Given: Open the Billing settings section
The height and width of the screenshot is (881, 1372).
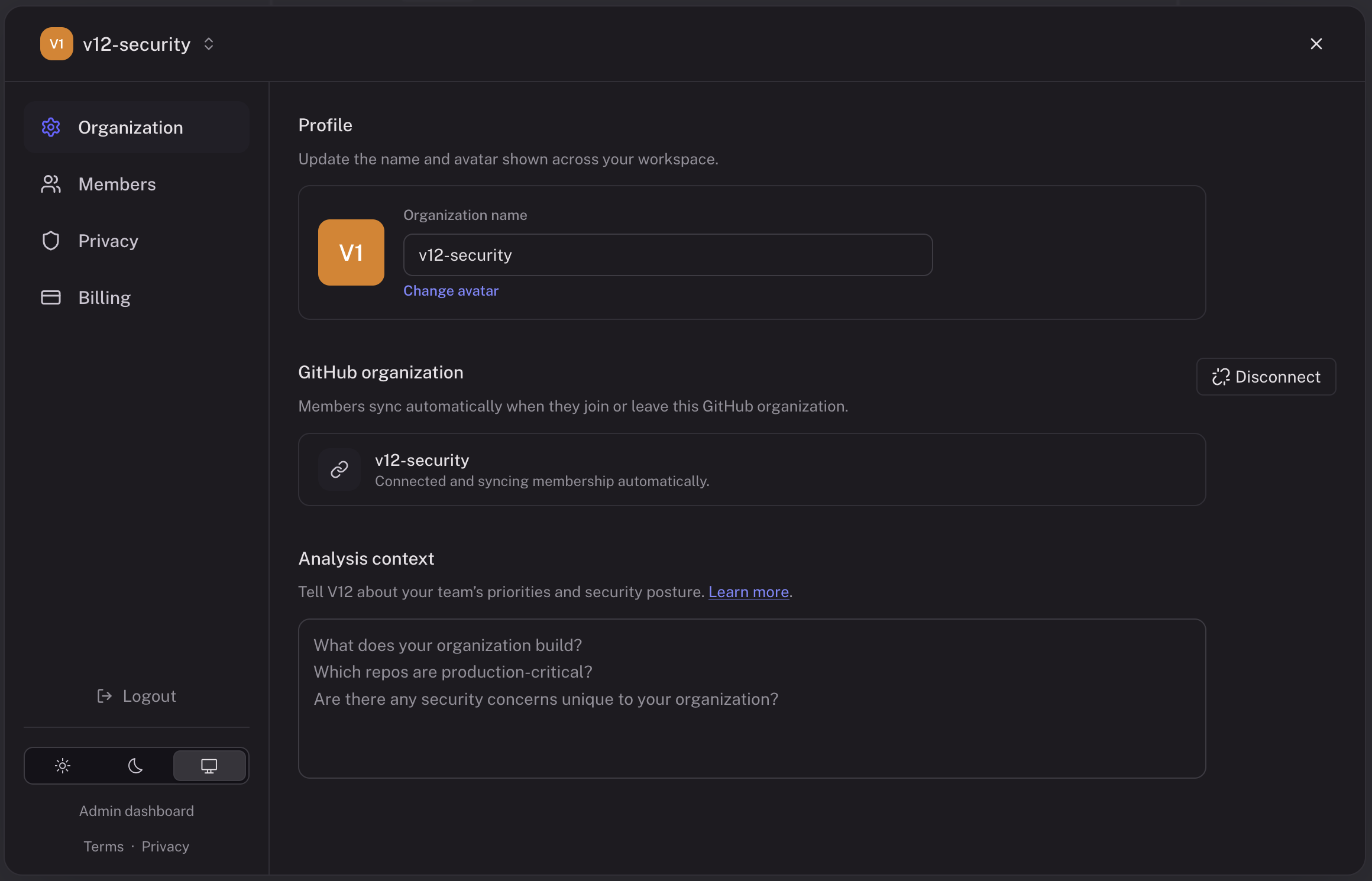Looking at the screenshot, I should [137, 297].
